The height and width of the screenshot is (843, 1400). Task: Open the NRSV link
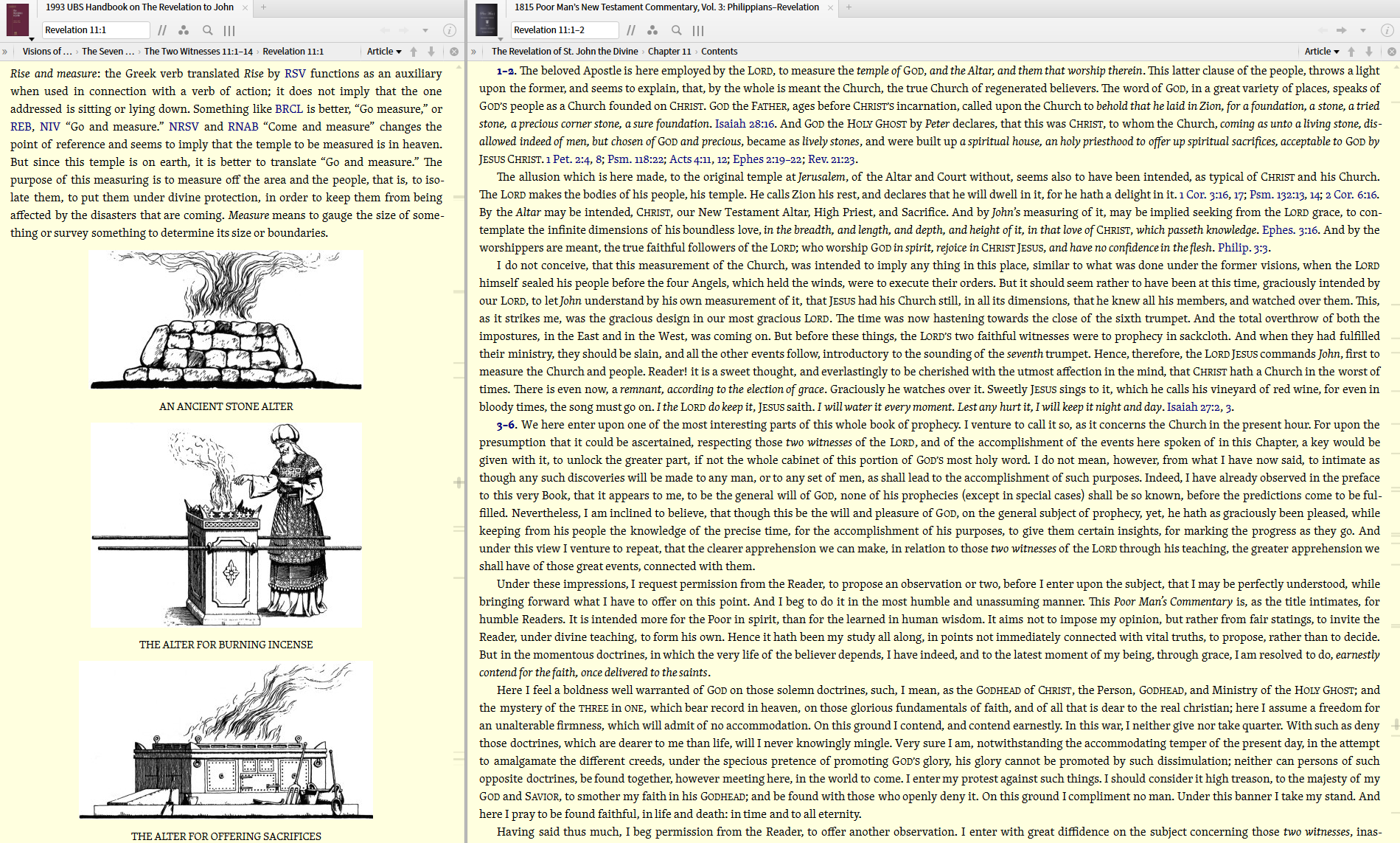(184, 127)
